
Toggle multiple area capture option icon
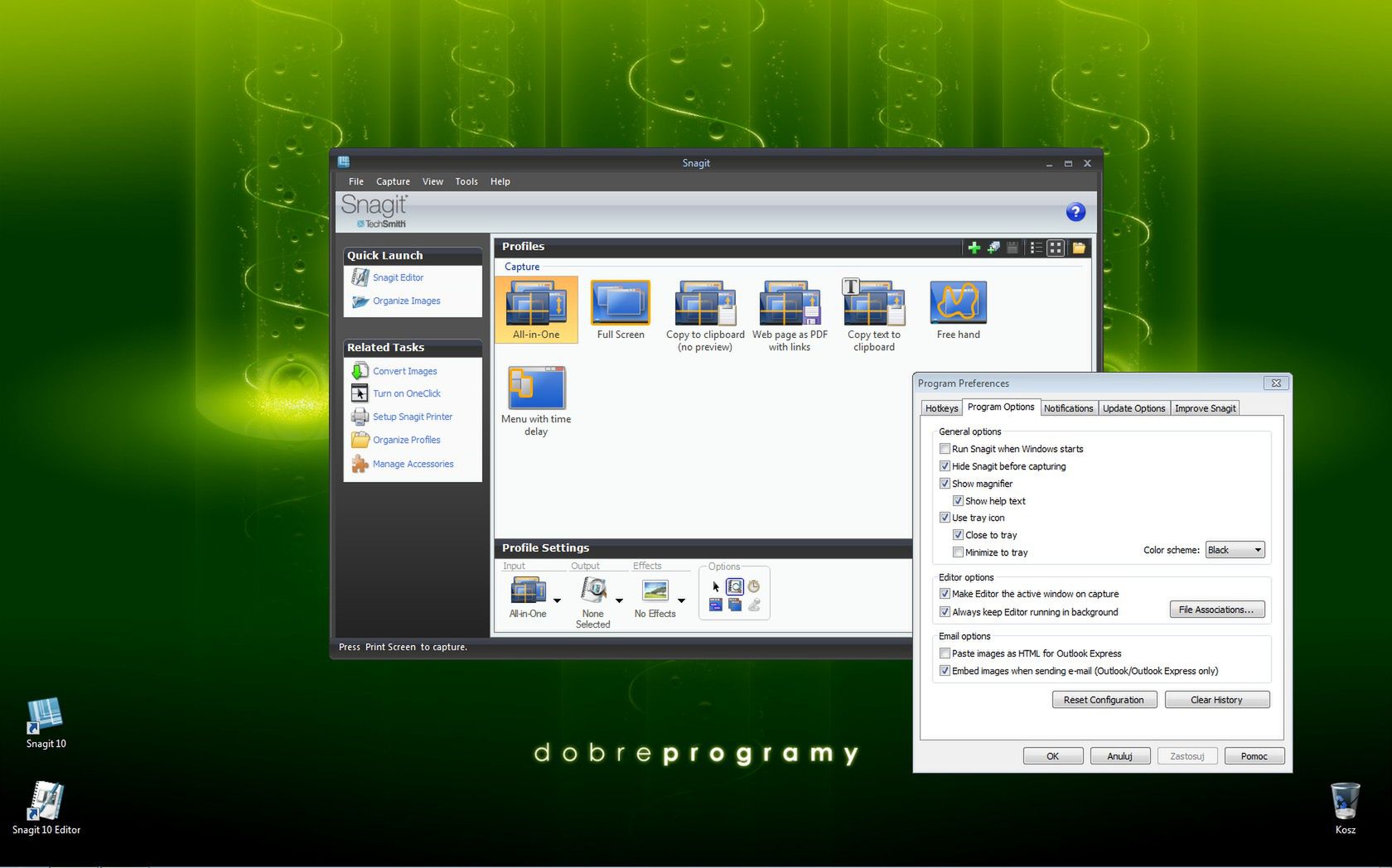coord(735,605)
